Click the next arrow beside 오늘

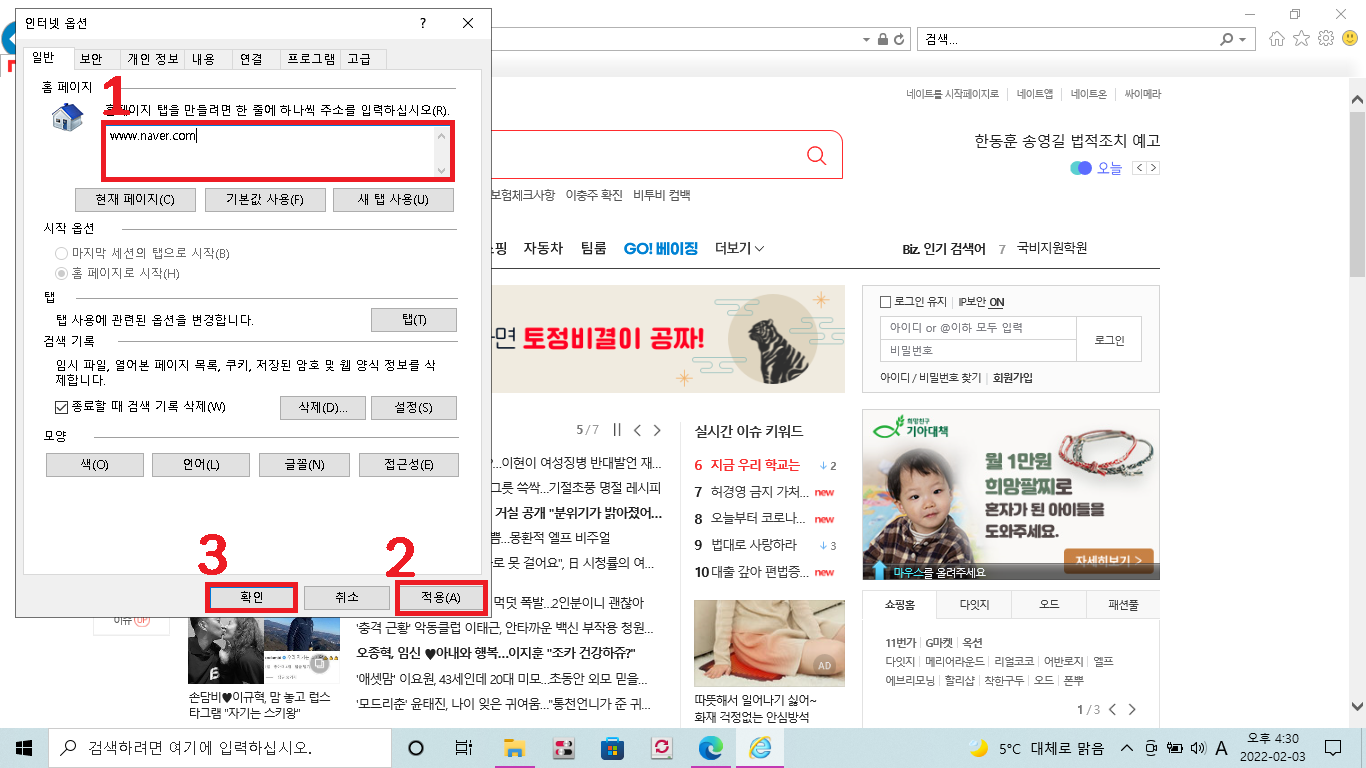click(x=1153, y=168)
